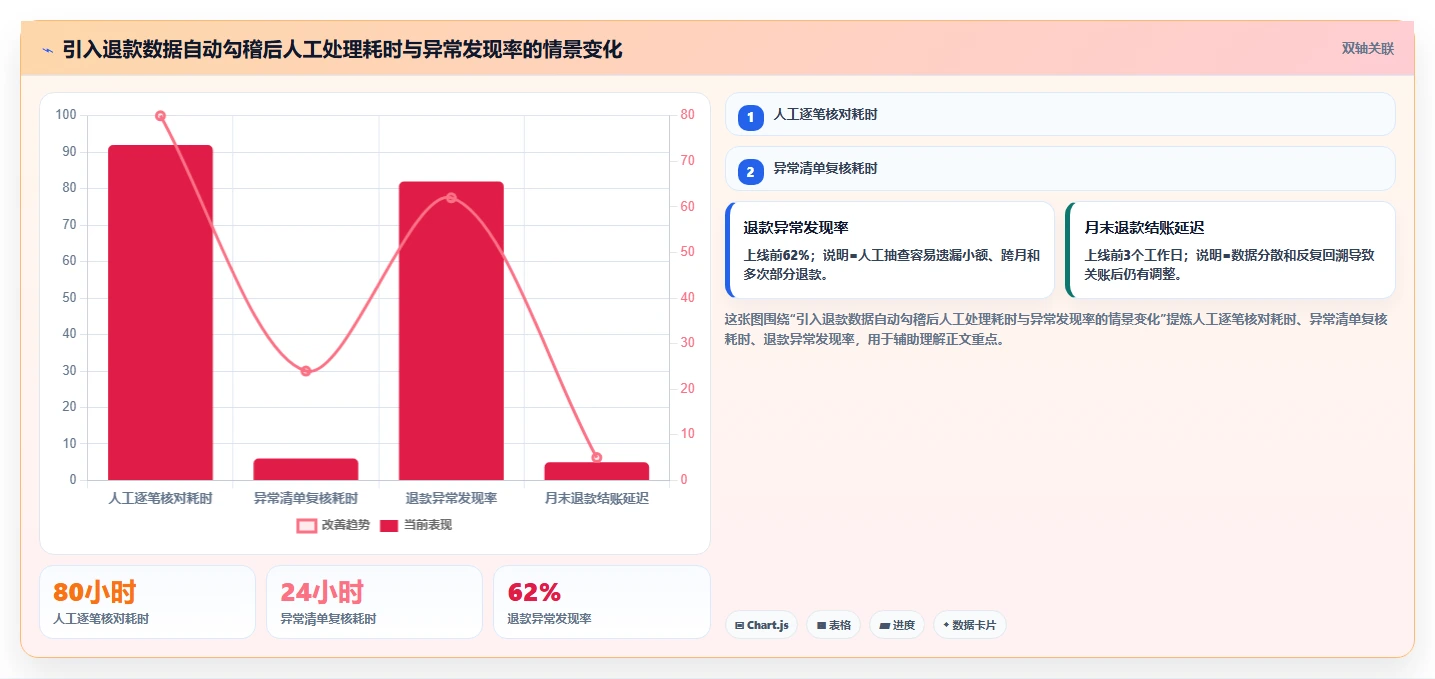Click the 双轴关联 label in header
This screenshot has width=1435, height=679.
pos(1367,48)
